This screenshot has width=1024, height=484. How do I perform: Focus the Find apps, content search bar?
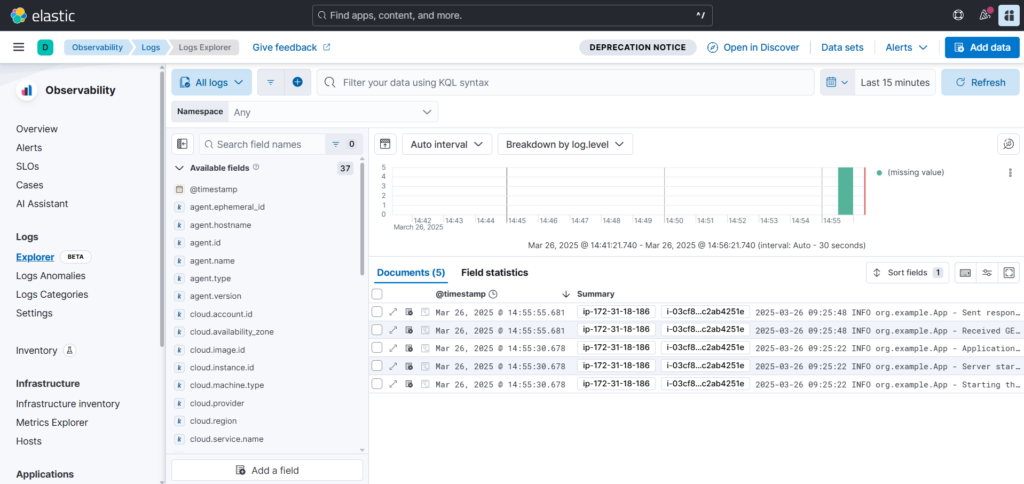(x=512, y=15)
